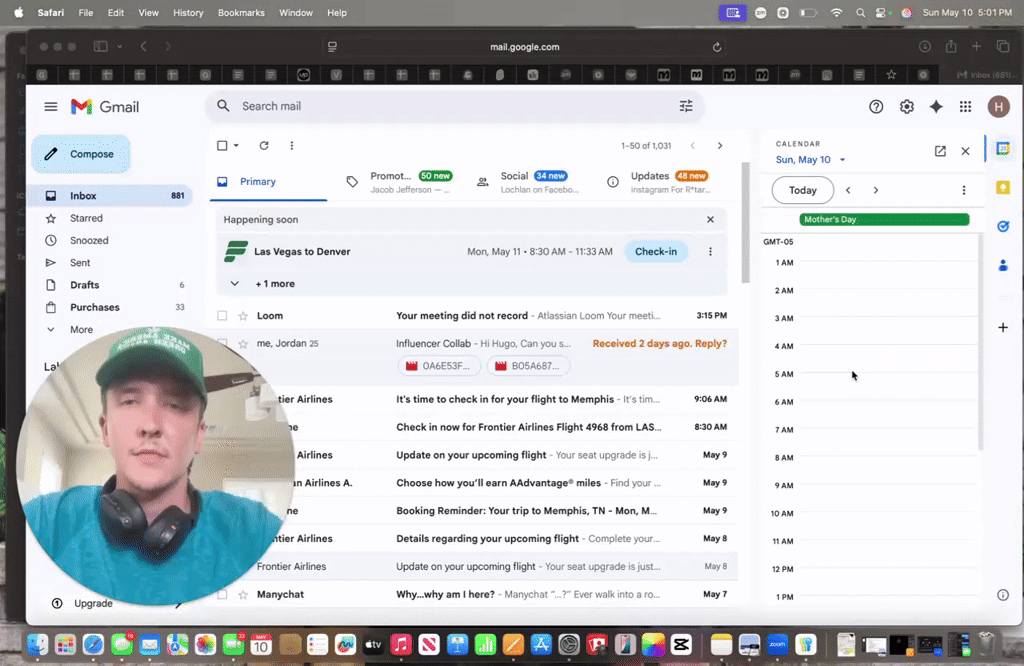Expand More labels in the sidebar

coord(81,330)
